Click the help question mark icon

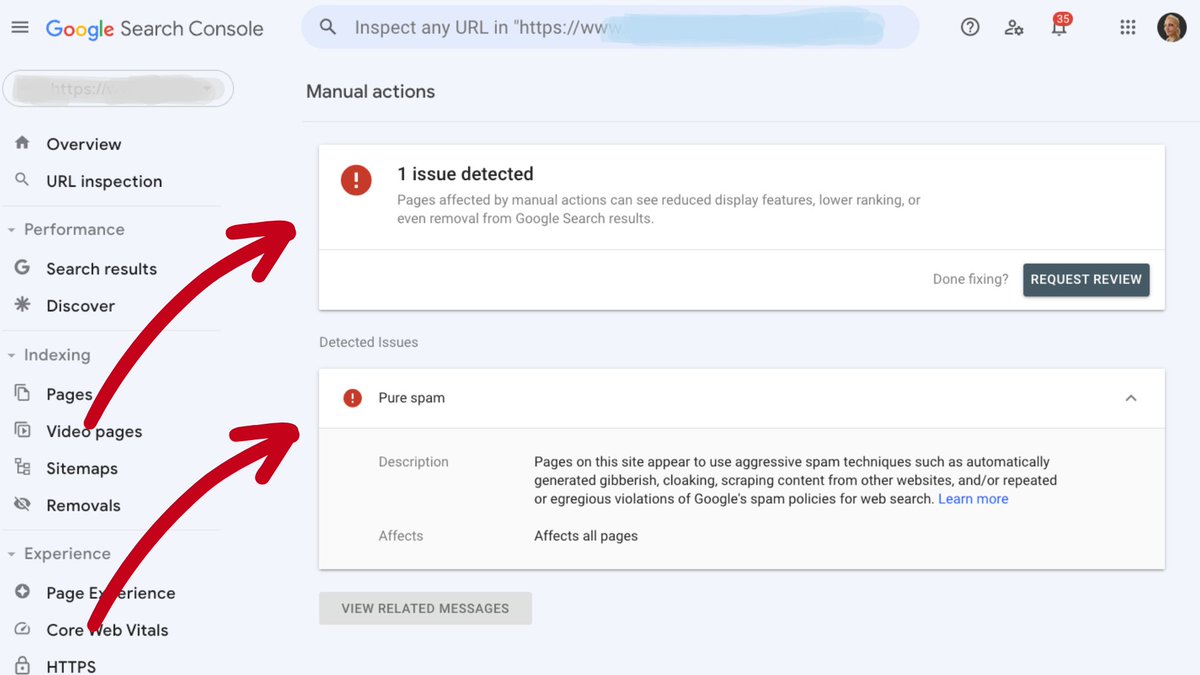pos(970,27)
